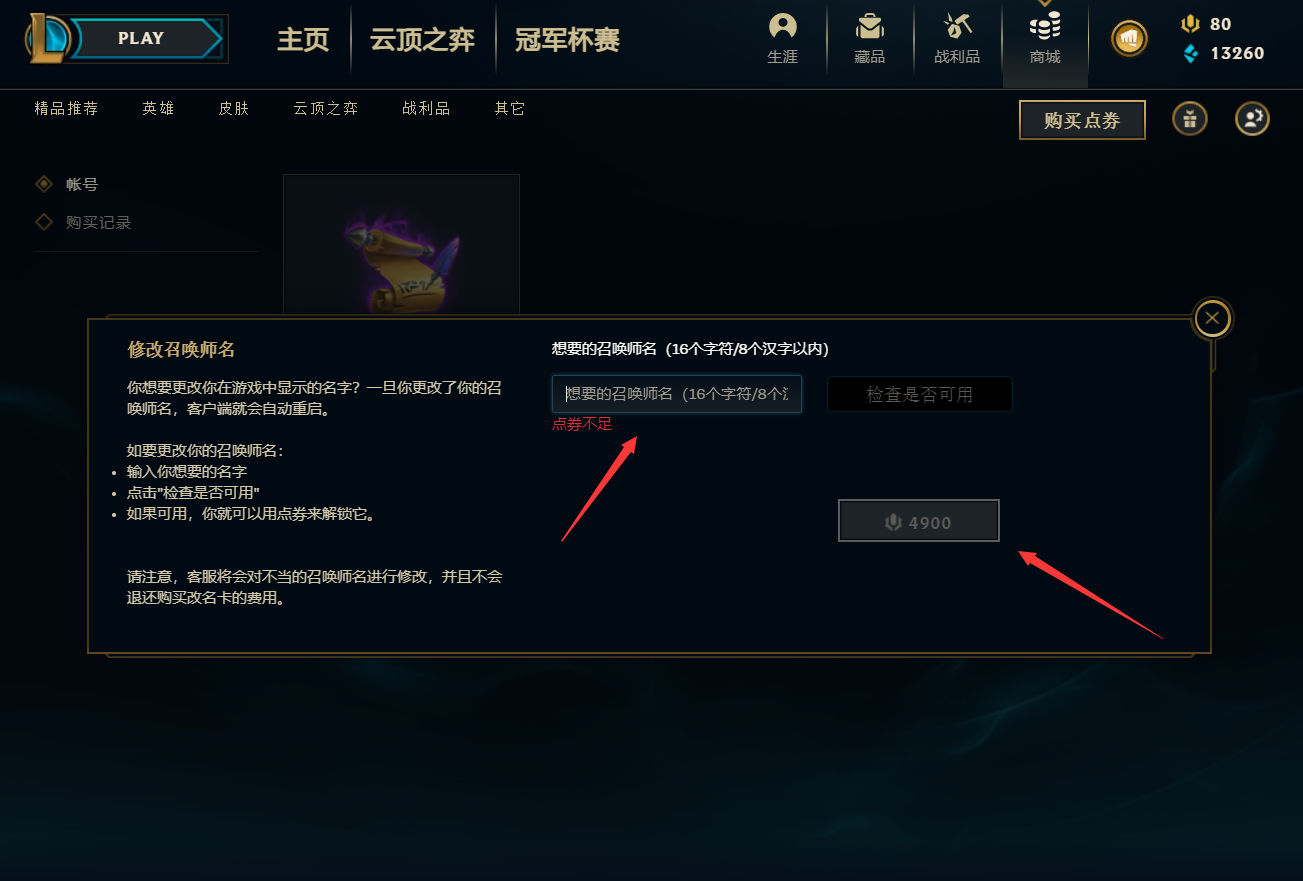Switch to the 主页 tab

coord(303,40)
